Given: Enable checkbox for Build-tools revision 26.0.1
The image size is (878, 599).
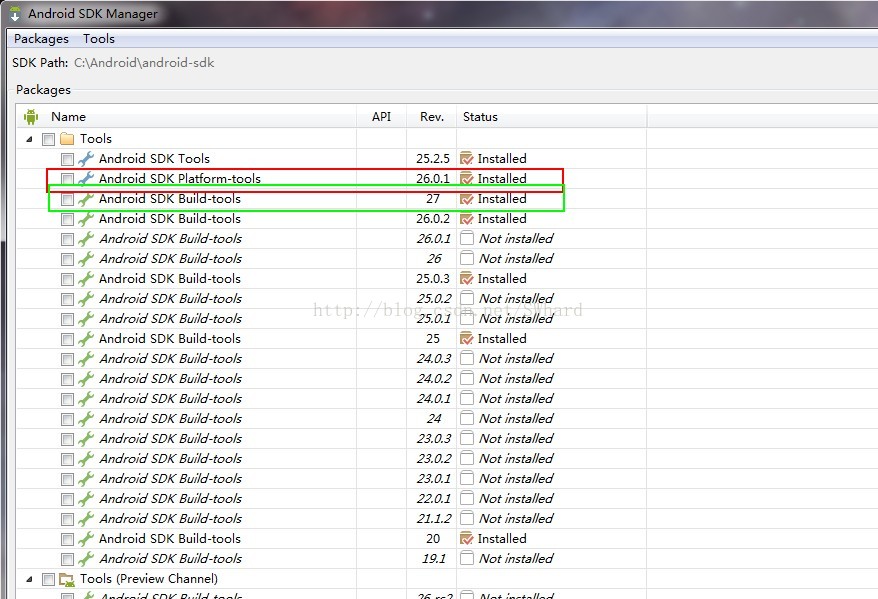Looking at the screenshot, I should tap(67, 239).
